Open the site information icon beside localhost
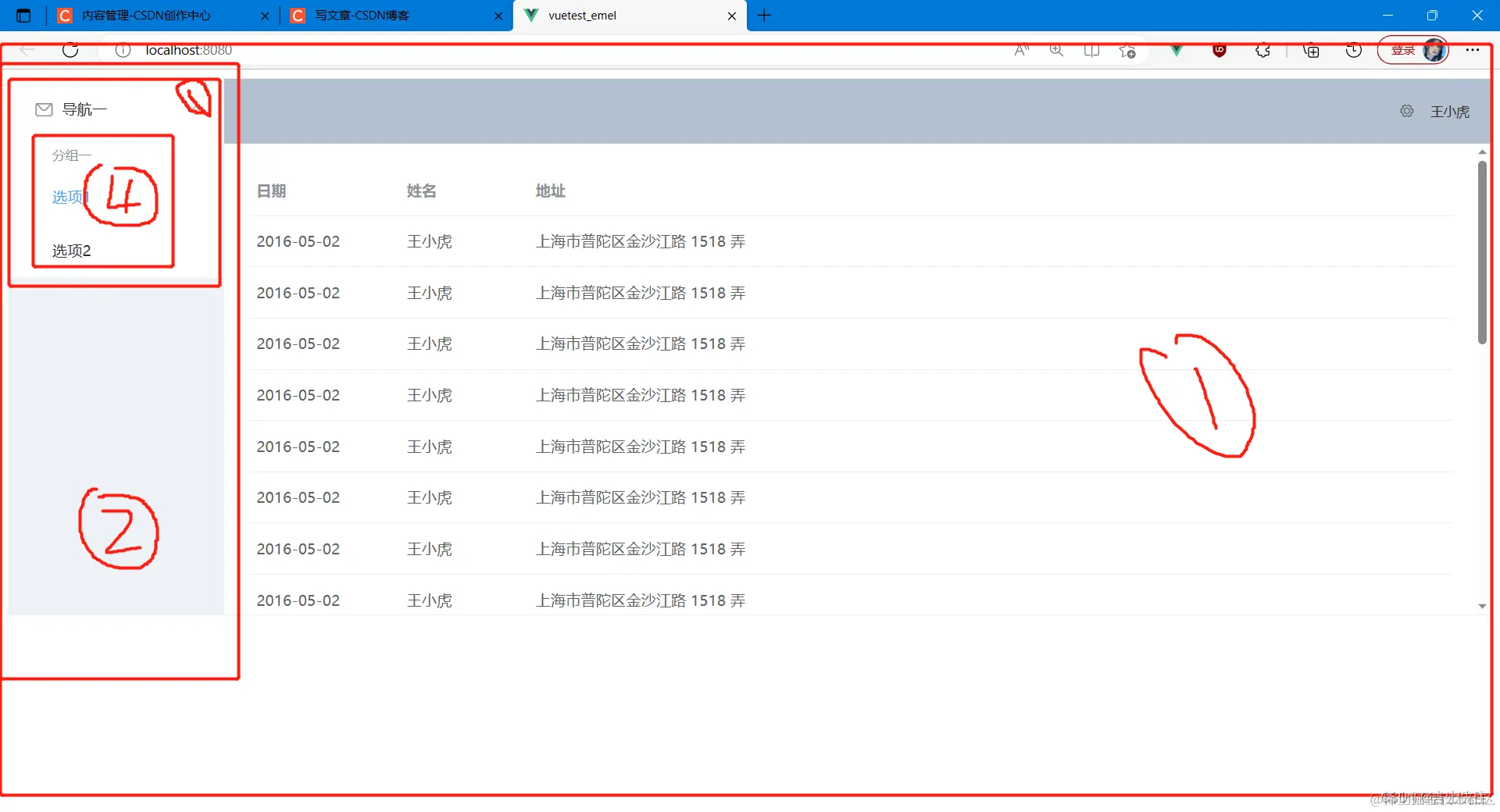This screenshot has height=812, width=1500. (x=123, y=50)
